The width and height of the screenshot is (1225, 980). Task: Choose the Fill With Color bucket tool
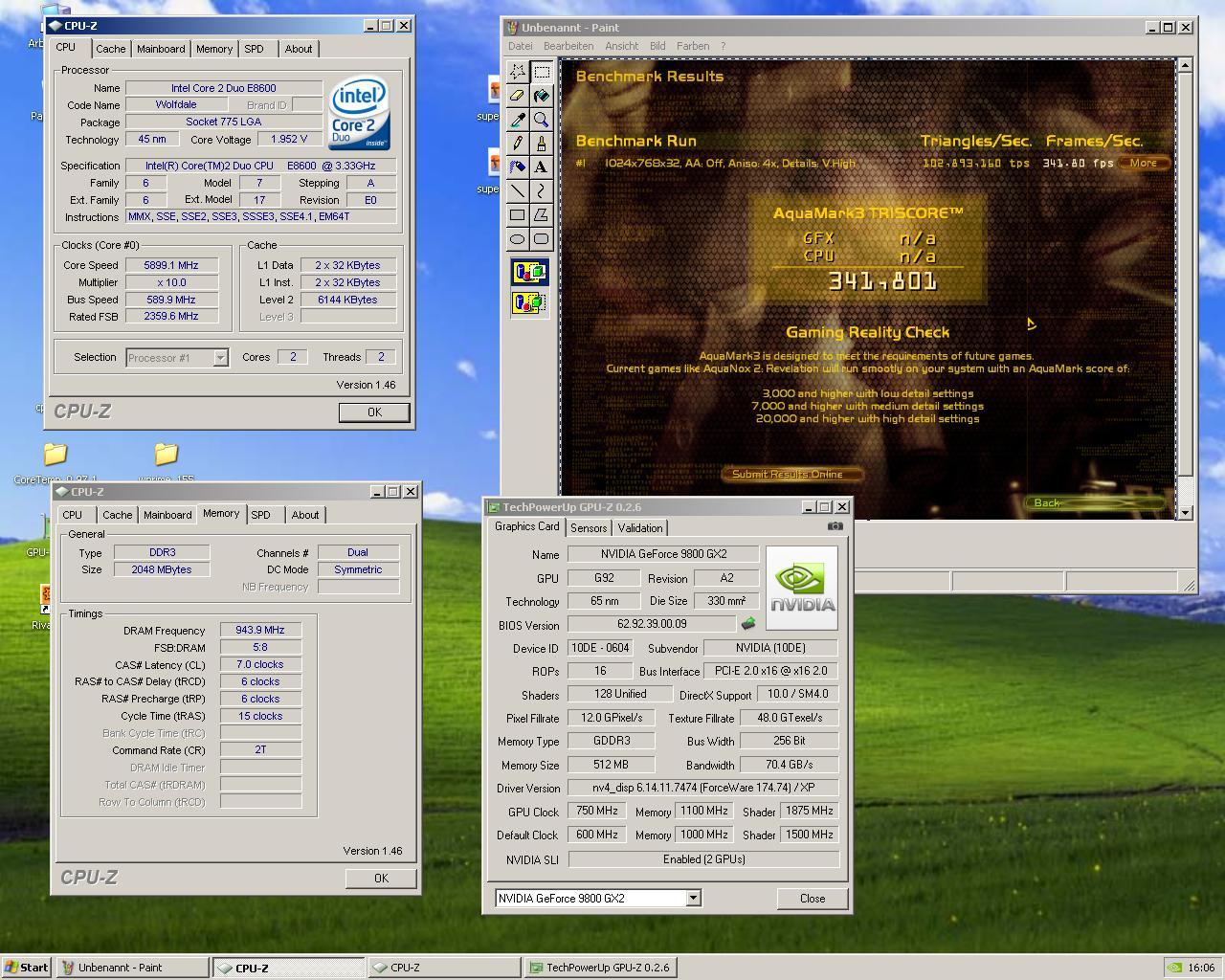[x=542, y=96]
